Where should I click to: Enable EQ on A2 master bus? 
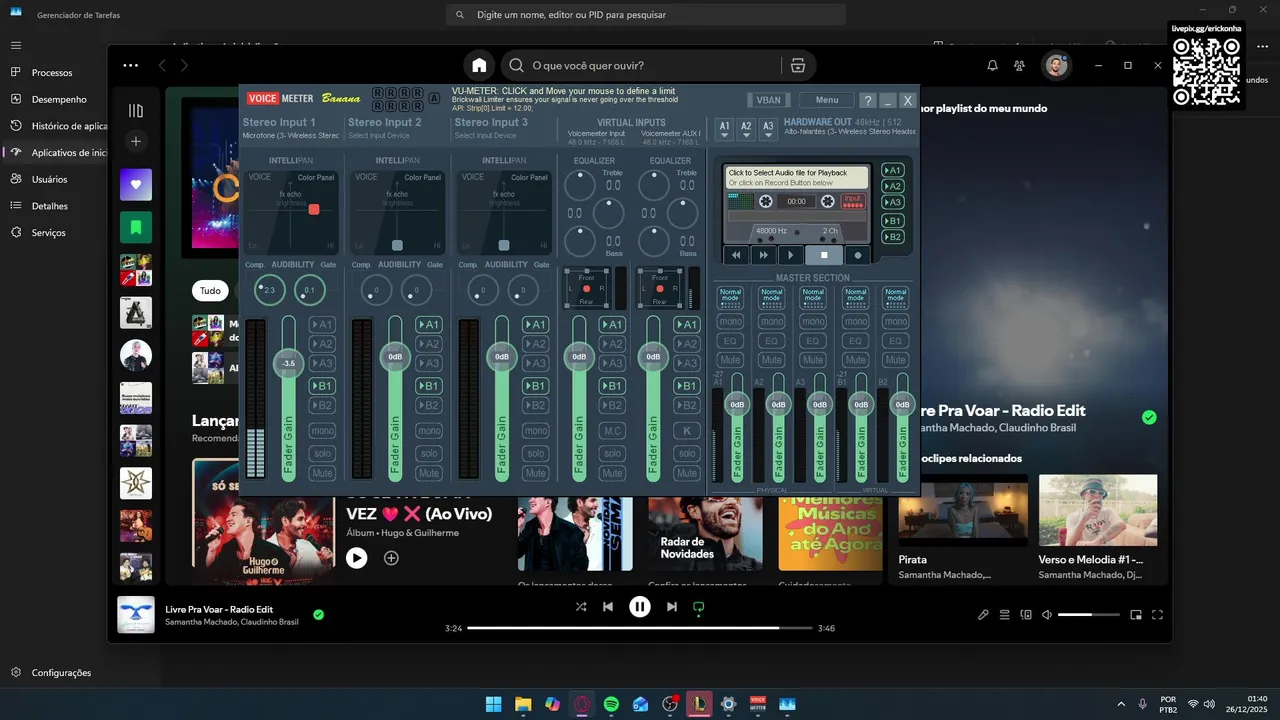771,341
